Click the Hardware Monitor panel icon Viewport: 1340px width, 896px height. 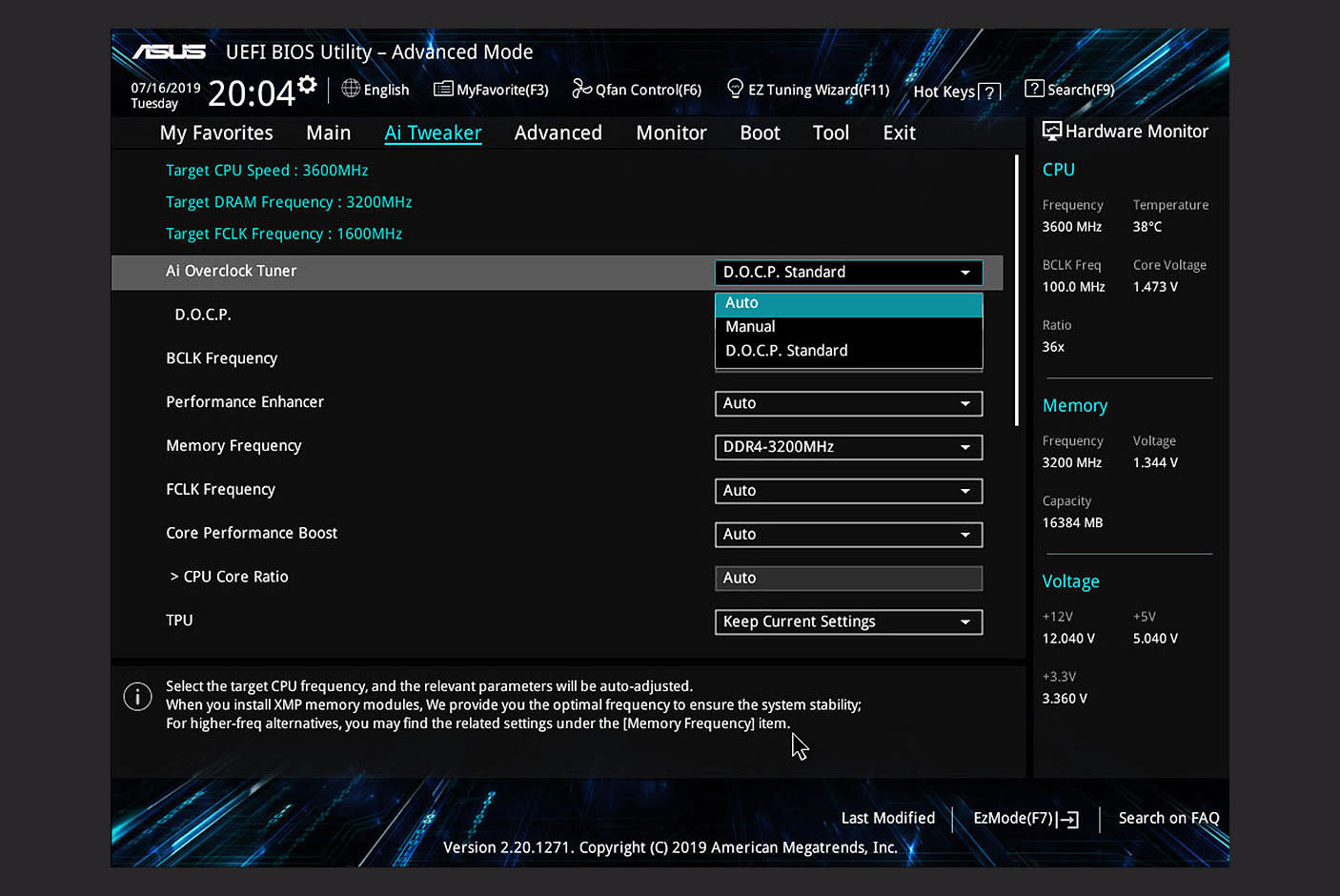coord(1051,131)
